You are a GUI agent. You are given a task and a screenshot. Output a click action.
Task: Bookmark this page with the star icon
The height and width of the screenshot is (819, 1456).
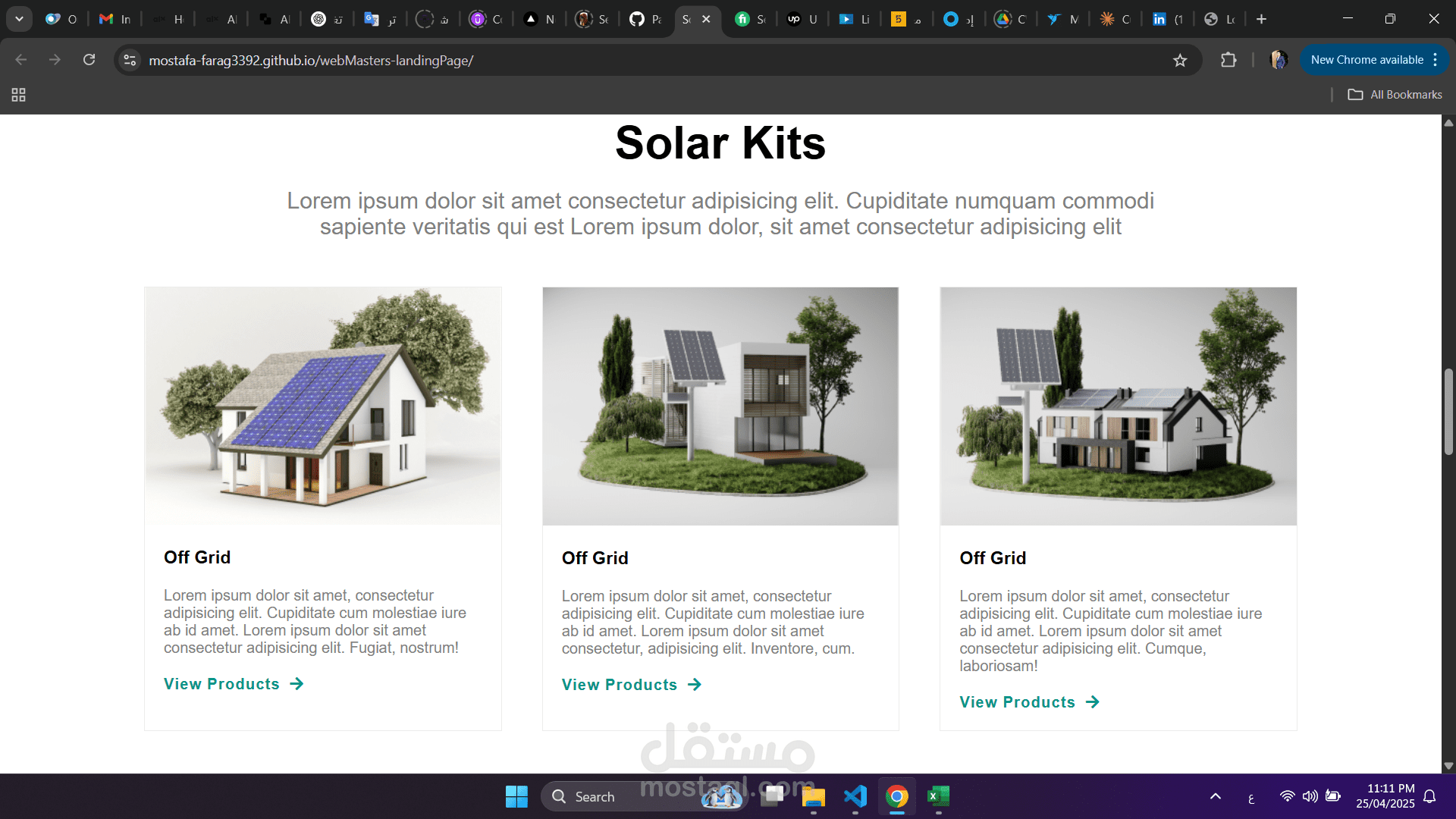point(1180,60)
